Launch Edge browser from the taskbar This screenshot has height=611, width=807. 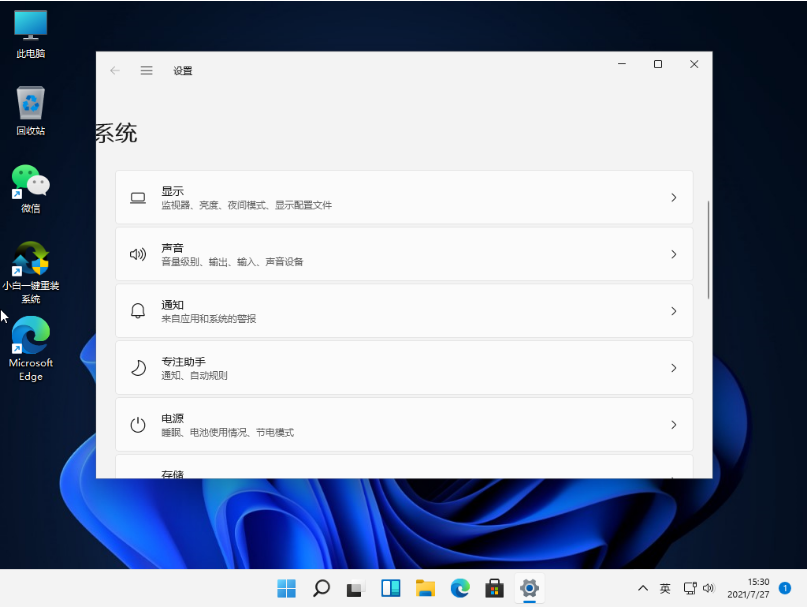click(x=460, y=588)
